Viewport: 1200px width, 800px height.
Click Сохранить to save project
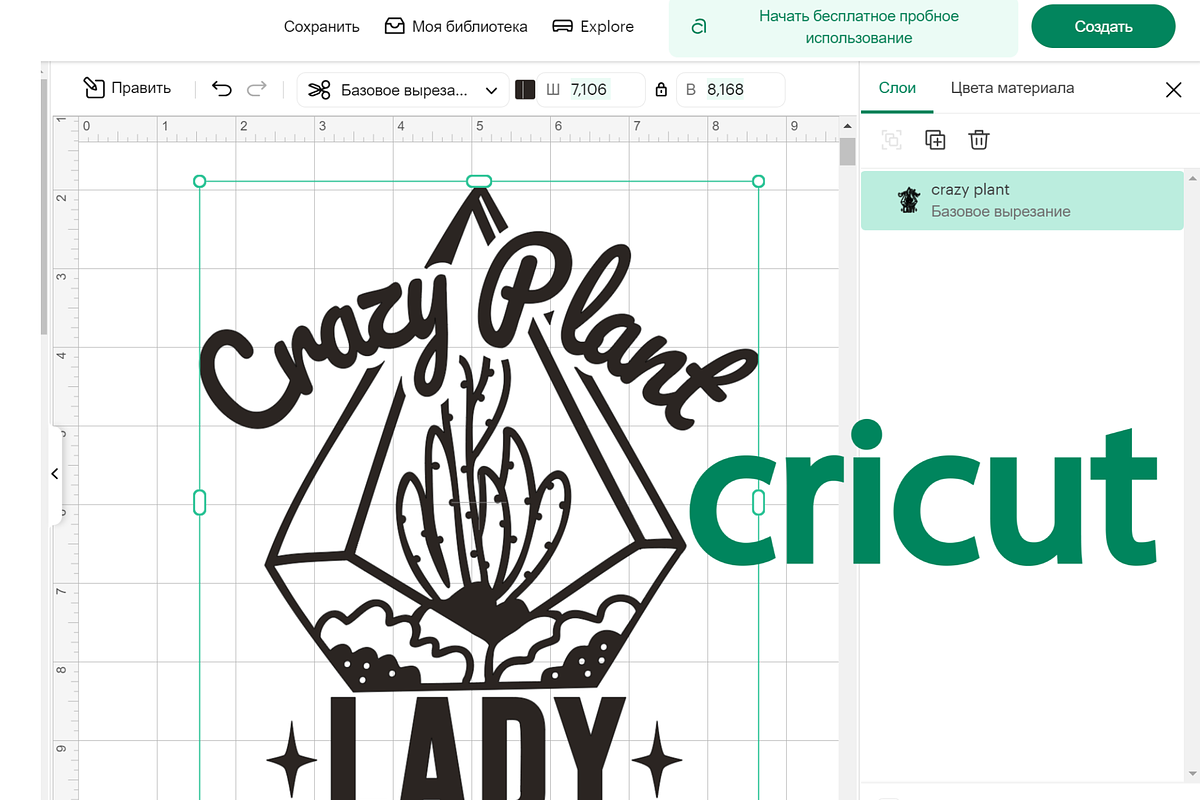[321, 27]
